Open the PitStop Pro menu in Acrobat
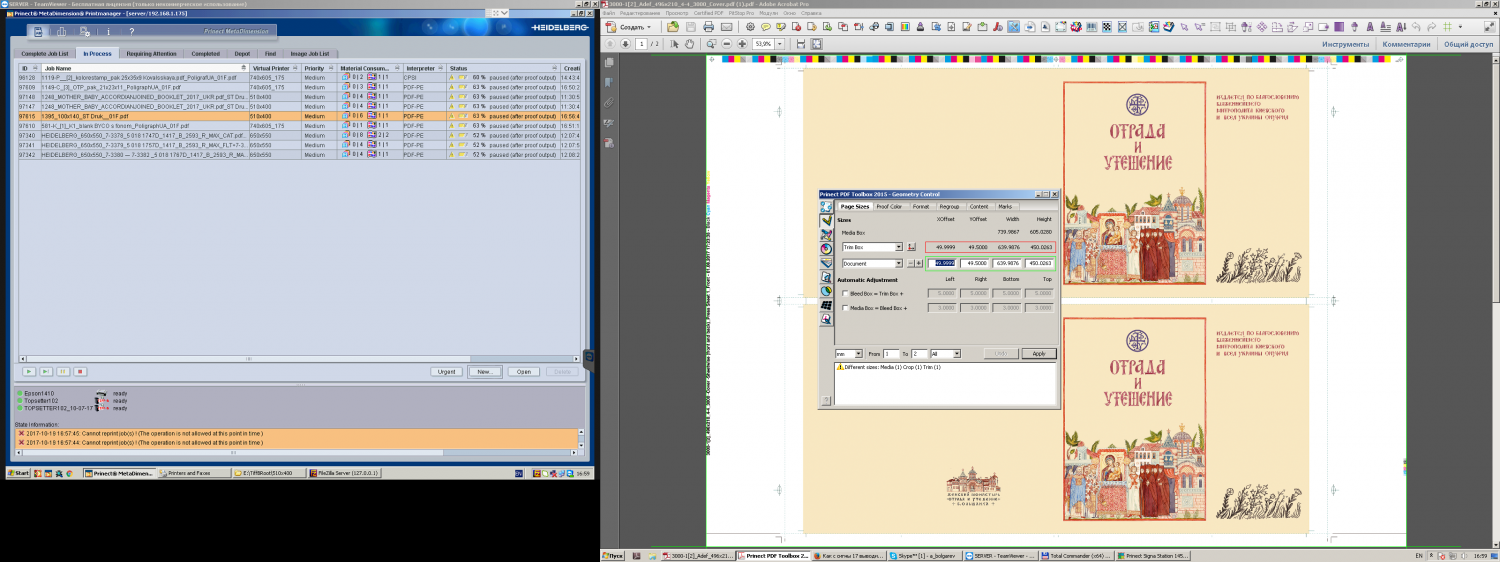This screenshot has width=1500, height=562. [x=739, y=13]
